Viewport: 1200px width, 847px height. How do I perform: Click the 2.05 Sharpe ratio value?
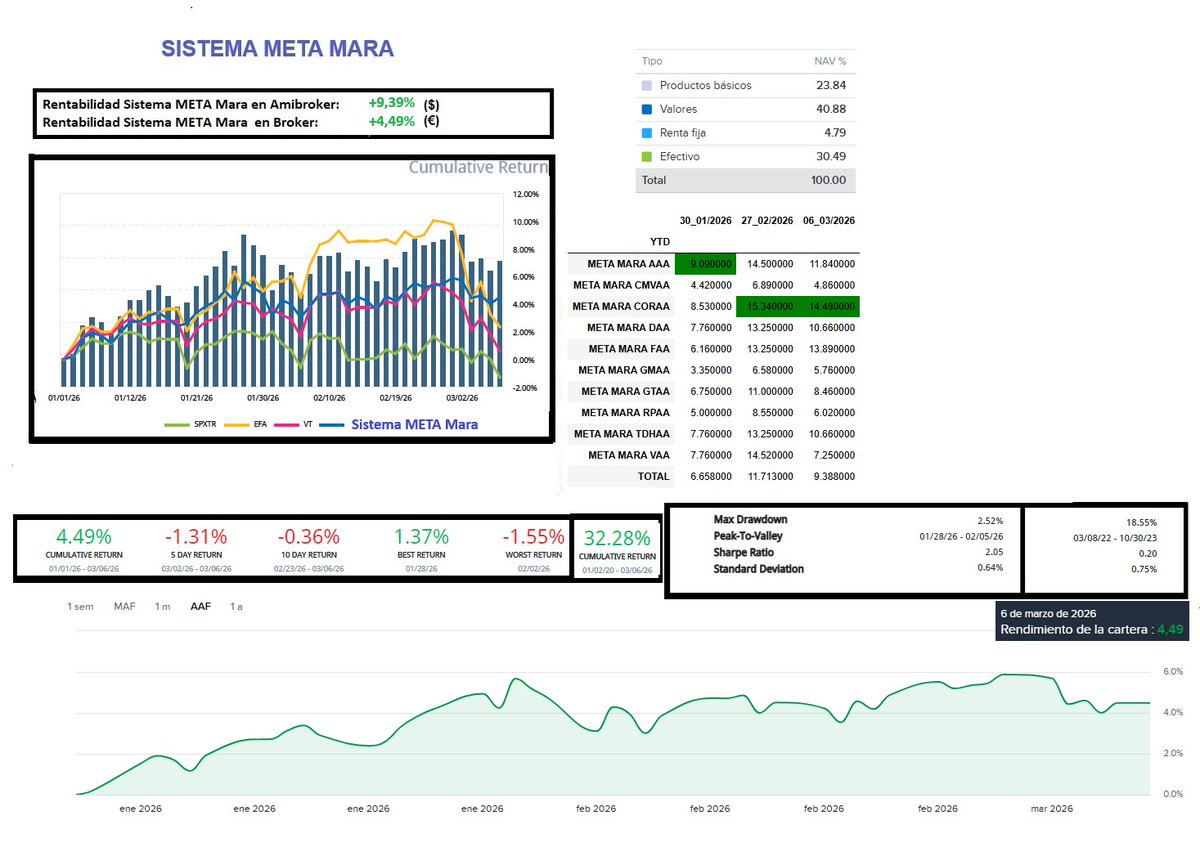pyautogui.click(x=994, y=553)
